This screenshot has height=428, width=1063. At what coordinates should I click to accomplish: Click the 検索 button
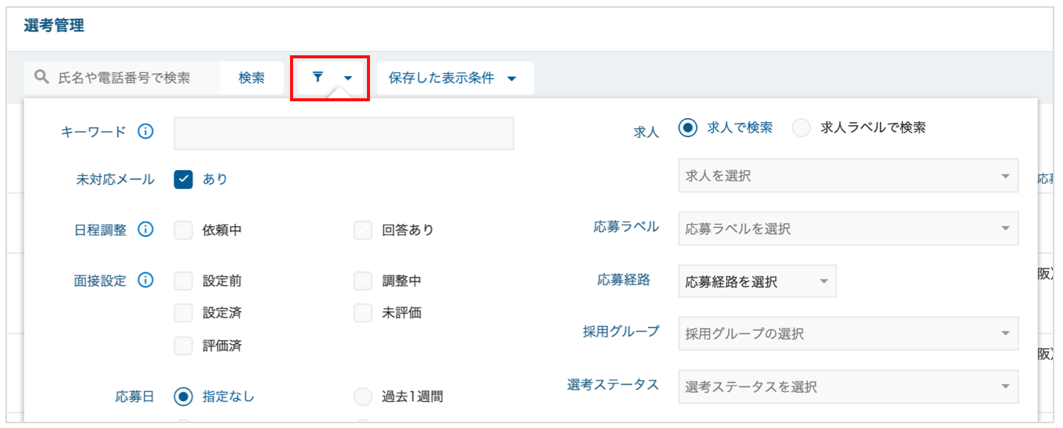point(252,78)
